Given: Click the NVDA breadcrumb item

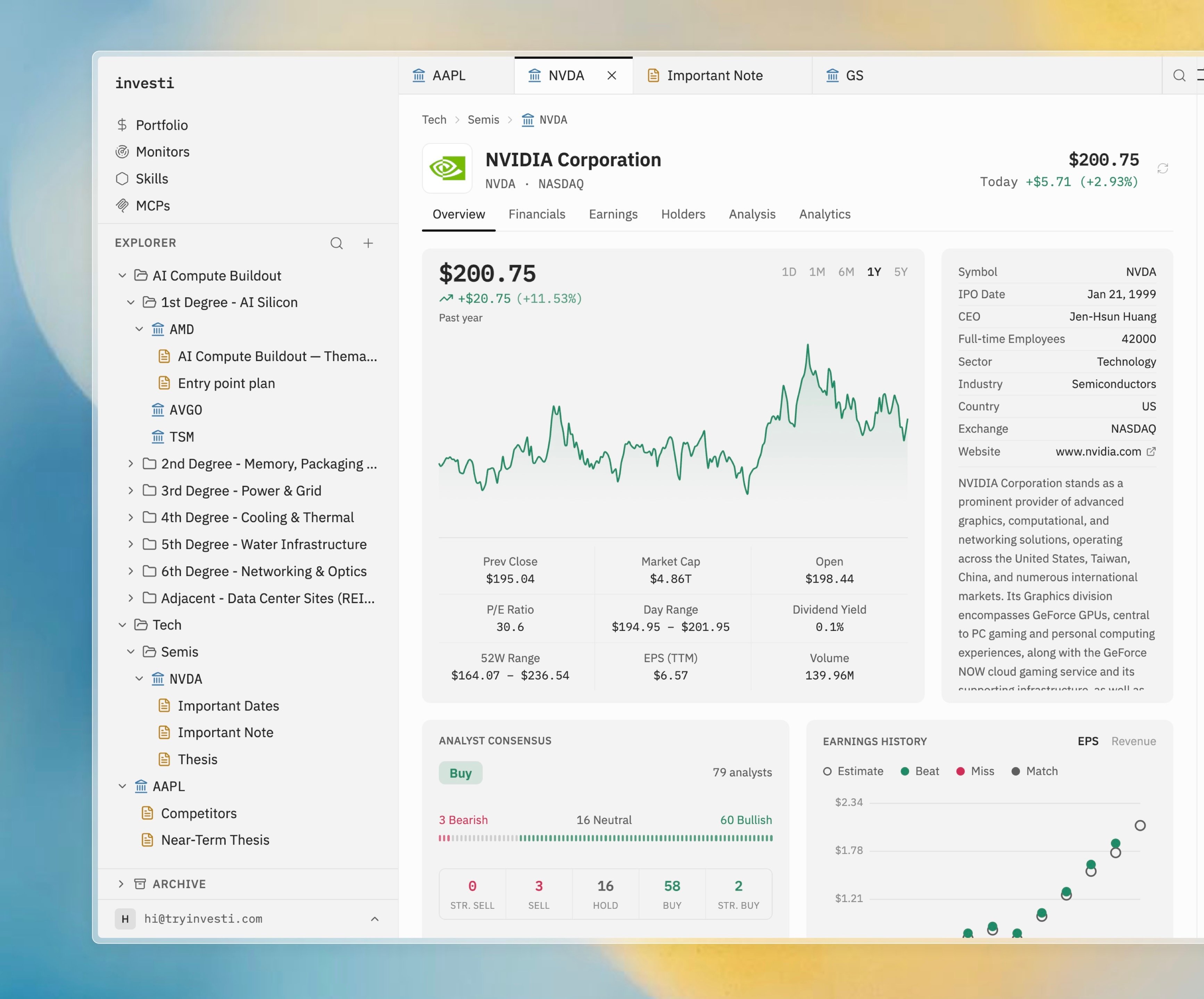Looking at the screenshot, I should click(544, 120).
